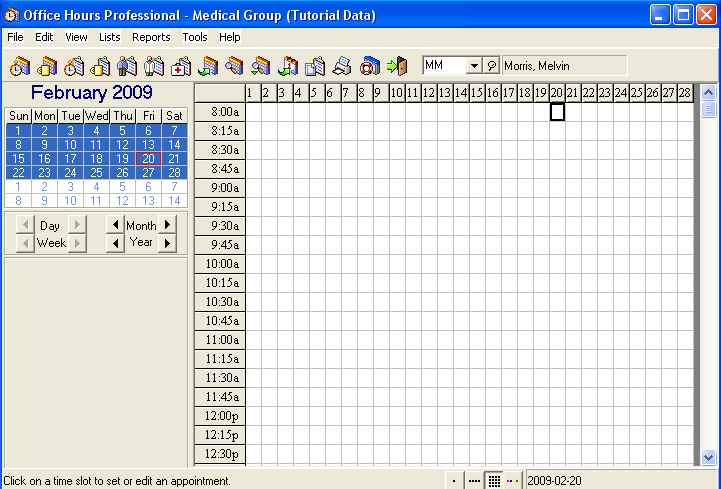Click the previous Week arrow

click(25, 243)
